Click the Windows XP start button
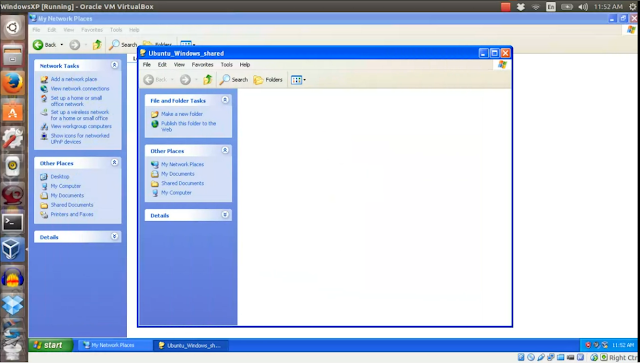Screen dimensions: 640x363 51,345
